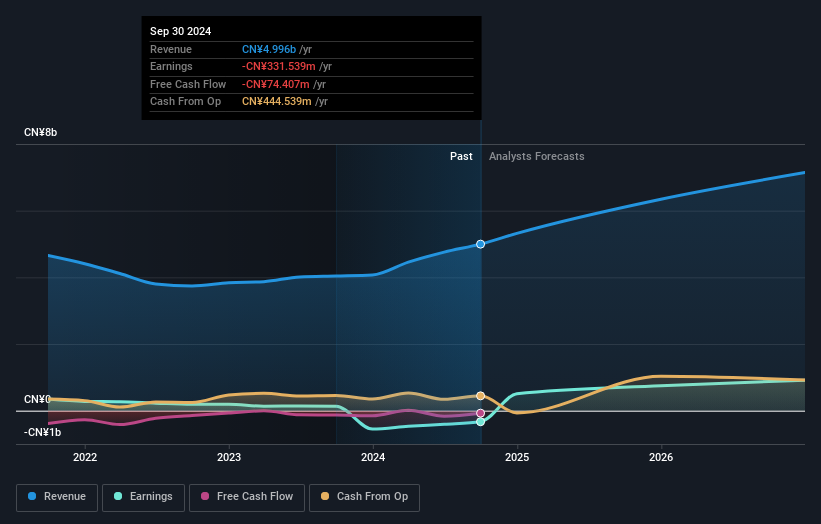Click the Cash From Op tooltip row label
This screenshot has height=524, width=821.
pyautogui.click(x=185, y=102)
